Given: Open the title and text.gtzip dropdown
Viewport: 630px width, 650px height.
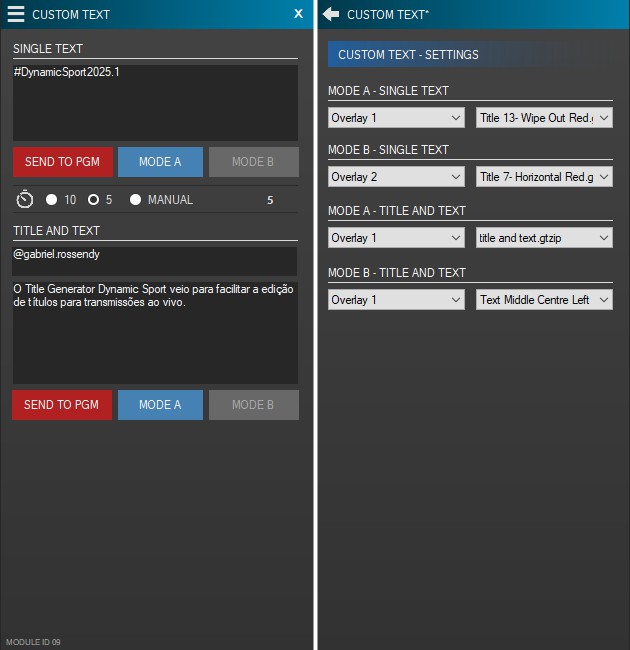Looking at the screenshot, I should tap(544, 238).
